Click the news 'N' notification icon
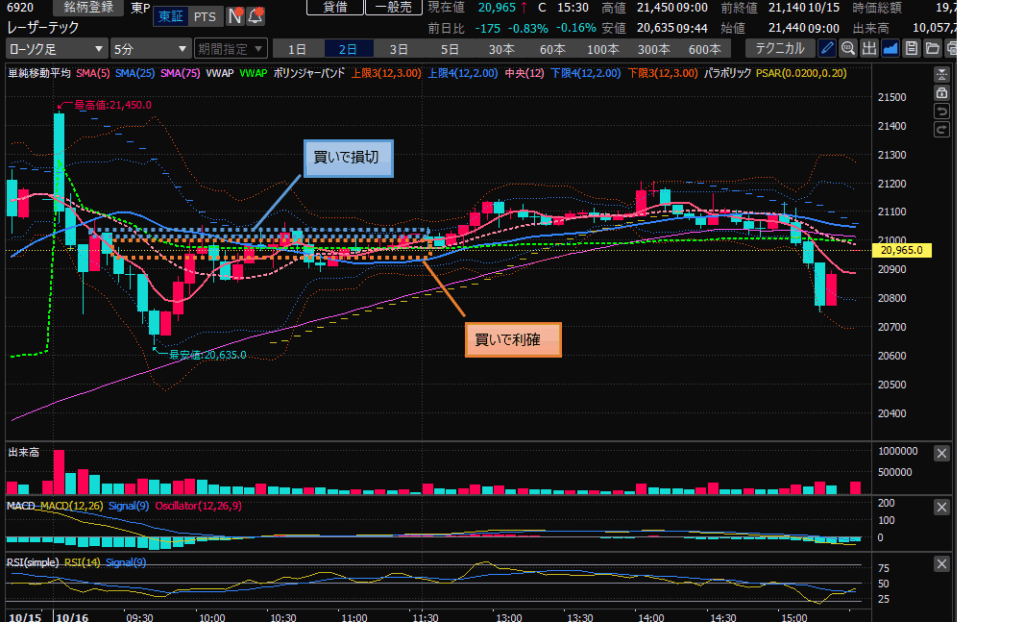Screen dimensions: 1024x622 (235, 16)
